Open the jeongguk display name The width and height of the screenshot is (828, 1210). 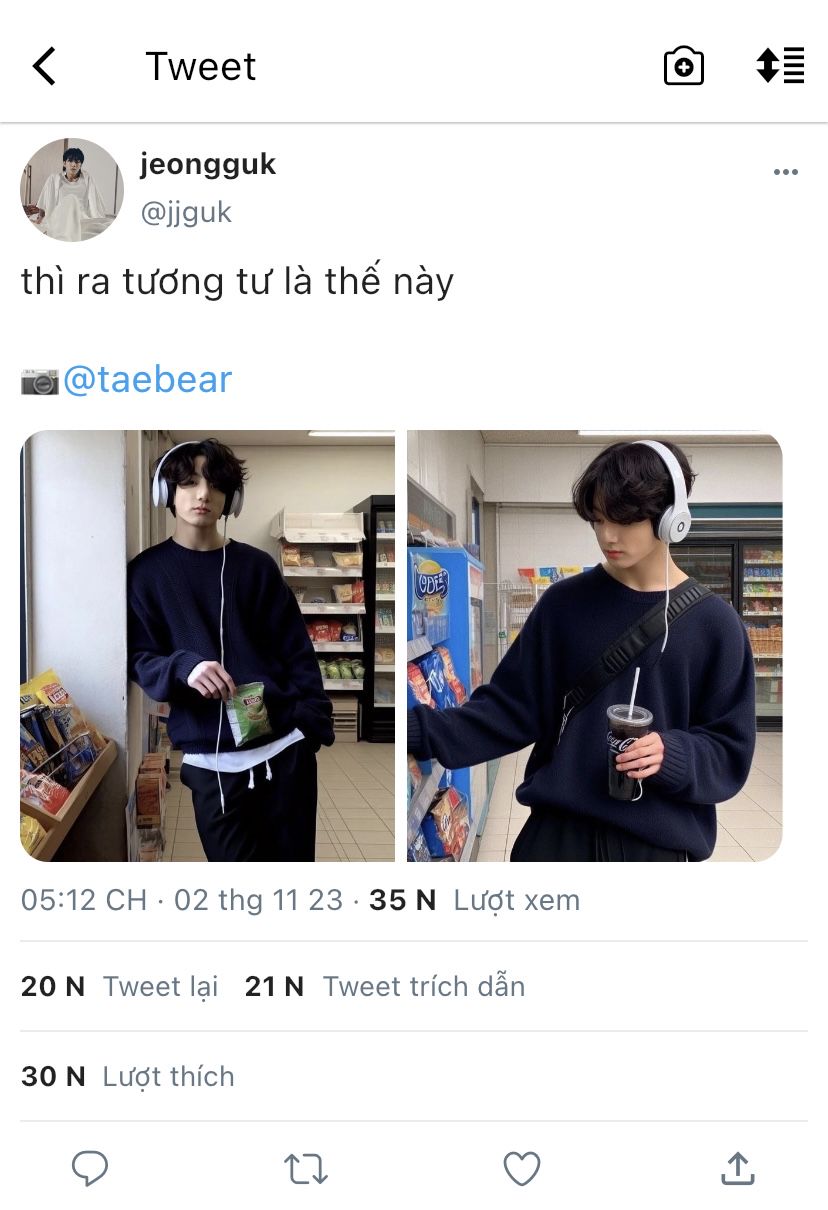pos(208,164)
